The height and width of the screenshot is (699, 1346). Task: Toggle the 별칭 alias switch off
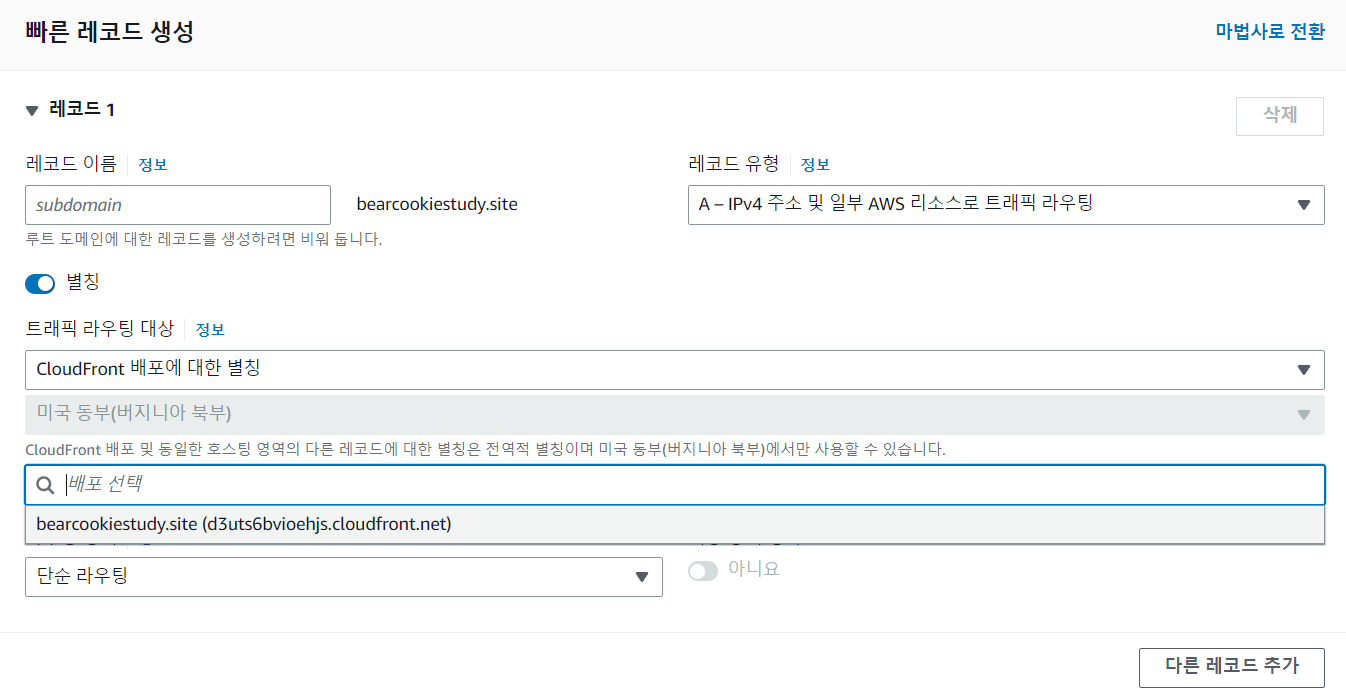(40, 284)
